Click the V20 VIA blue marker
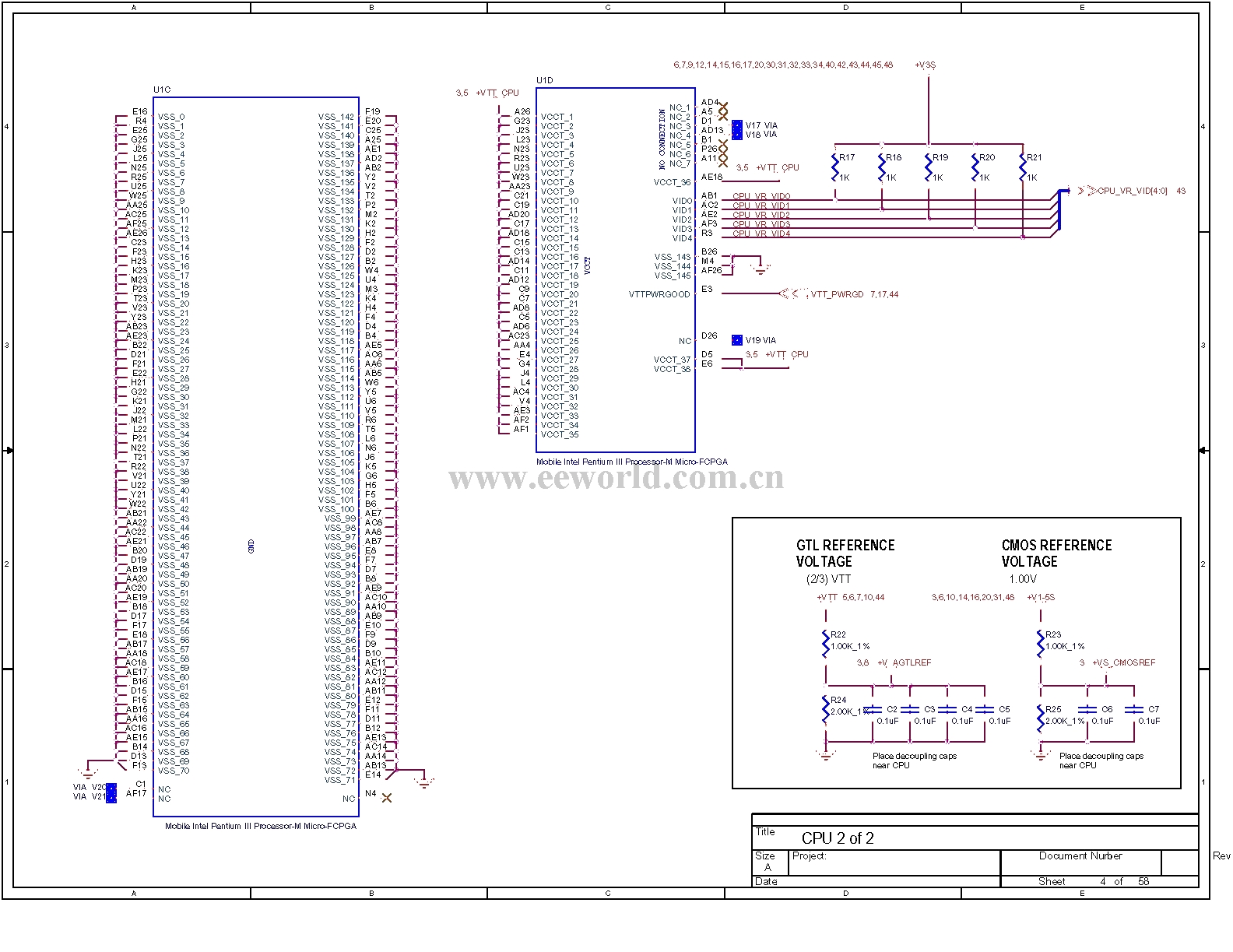The width and height of the screenshot is (1233, 952). click(111, 788)
